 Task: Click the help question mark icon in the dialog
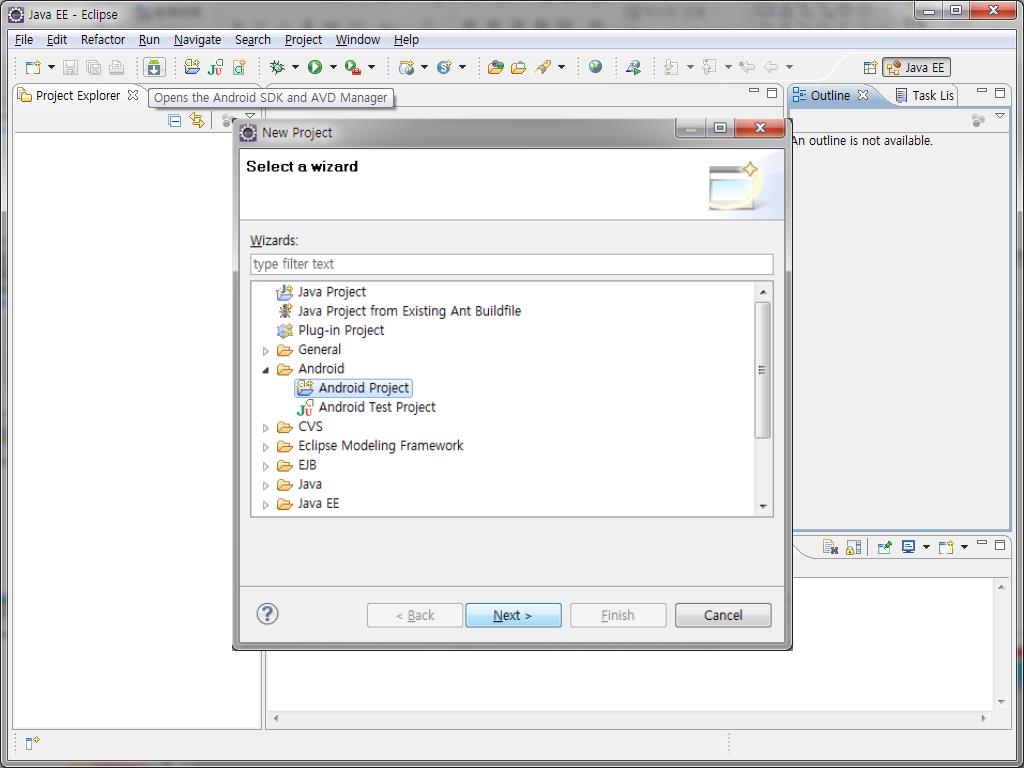[x=267, y=614]
